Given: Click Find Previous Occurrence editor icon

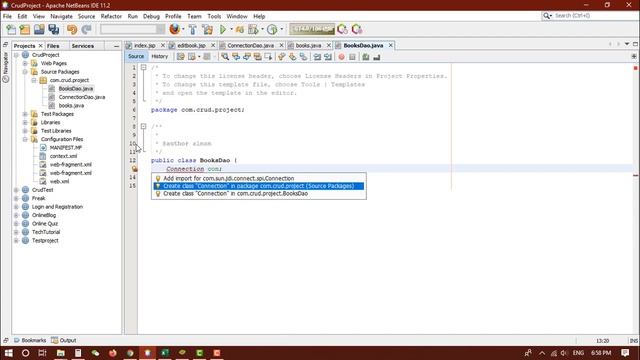Looking at the screenshot, I should tap(236, 57).
